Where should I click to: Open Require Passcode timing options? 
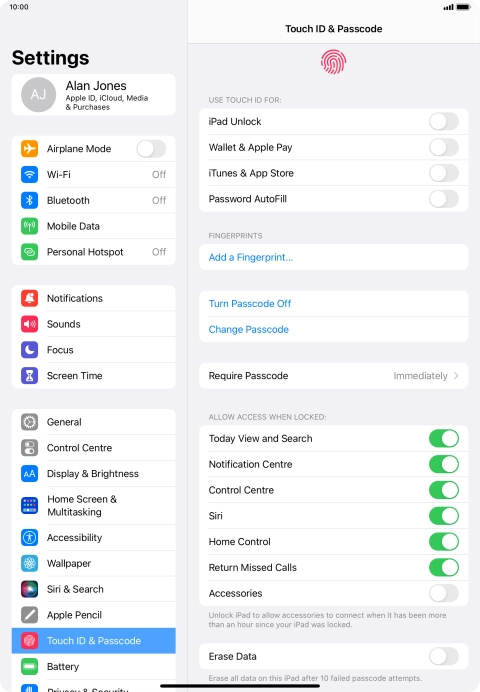click(334, 376)
